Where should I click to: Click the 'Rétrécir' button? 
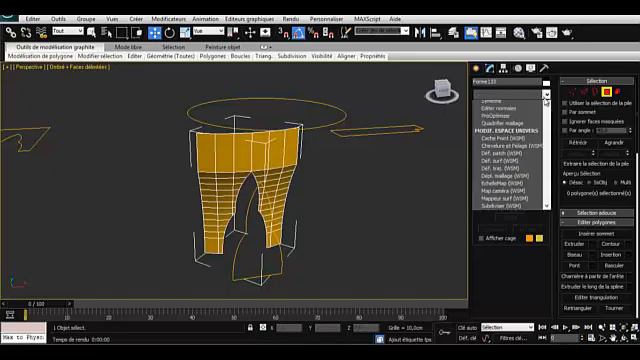(578, 142)
